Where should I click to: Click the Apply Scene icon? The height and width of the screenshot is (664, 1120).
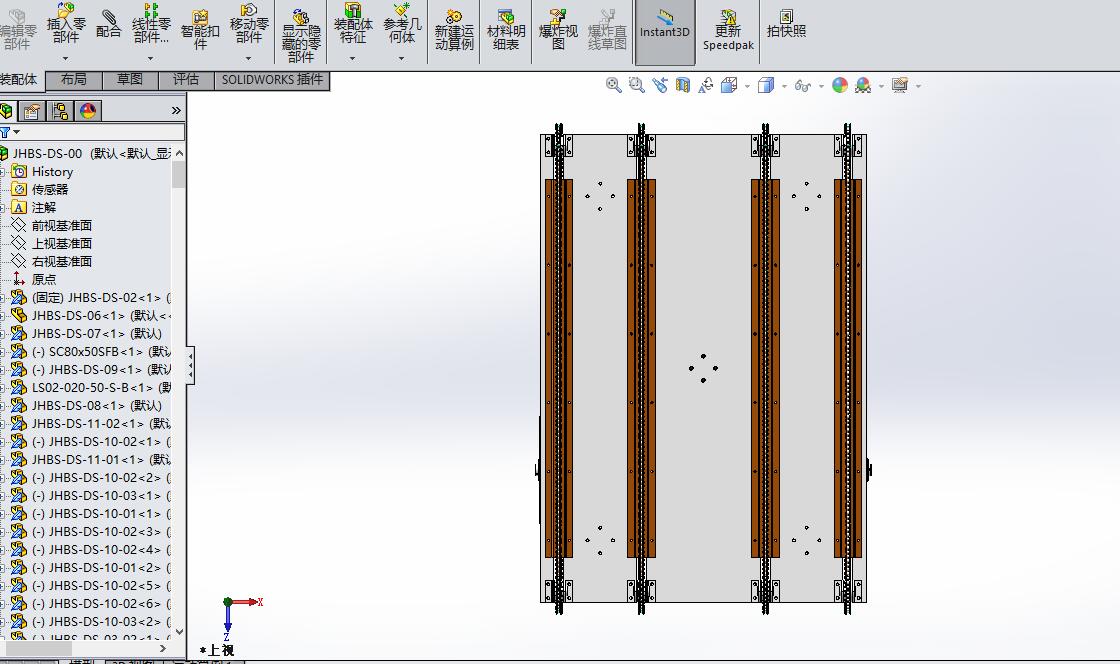coord(863,86)
